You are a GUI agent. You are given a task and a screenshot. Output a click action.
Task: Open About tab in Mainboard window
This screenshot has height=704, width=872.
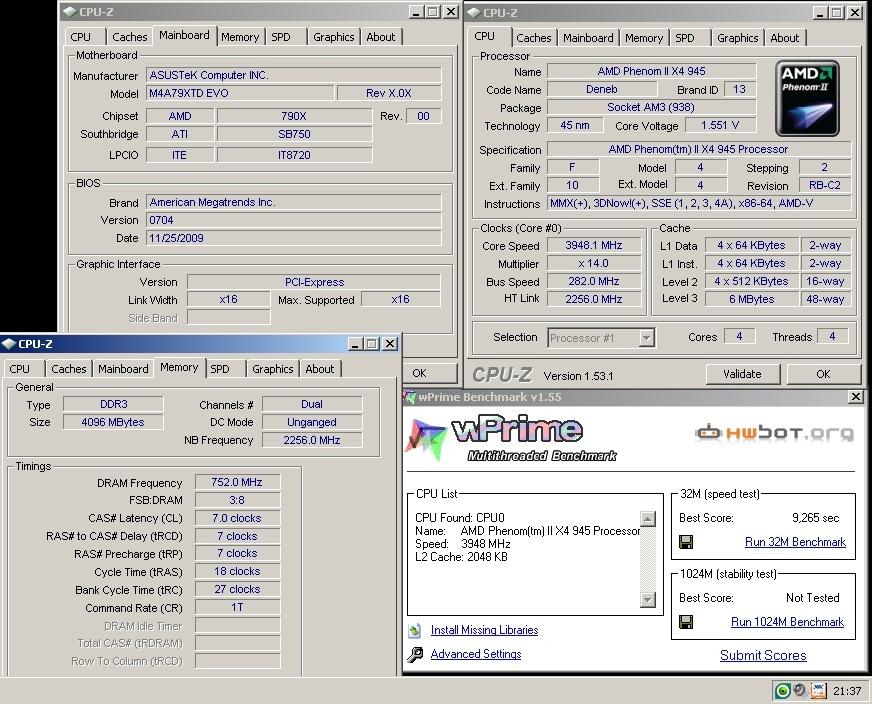tap(380, 37)
